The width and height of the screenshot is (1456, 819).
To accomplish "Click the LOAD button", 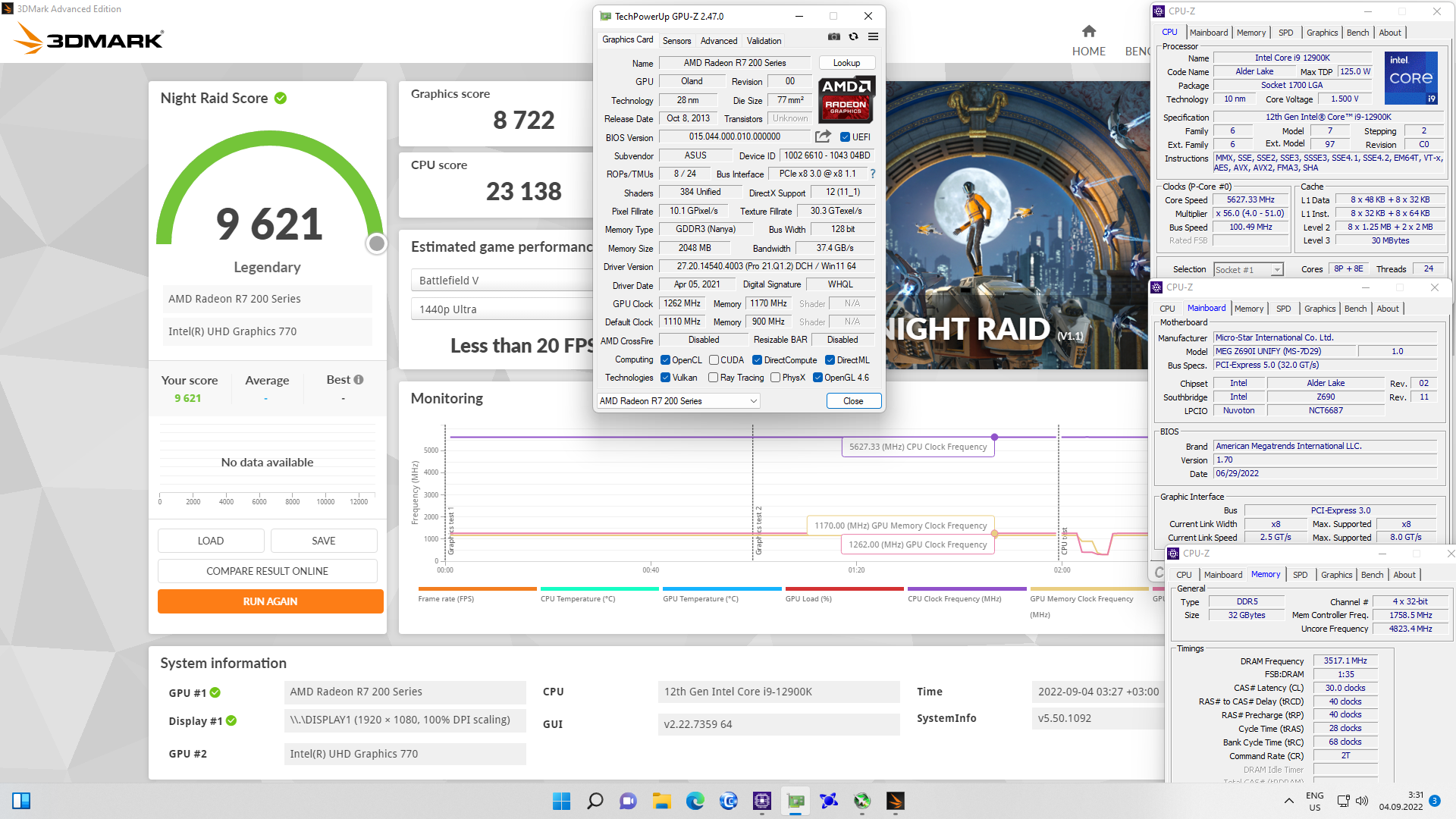I will pos(211,541).
